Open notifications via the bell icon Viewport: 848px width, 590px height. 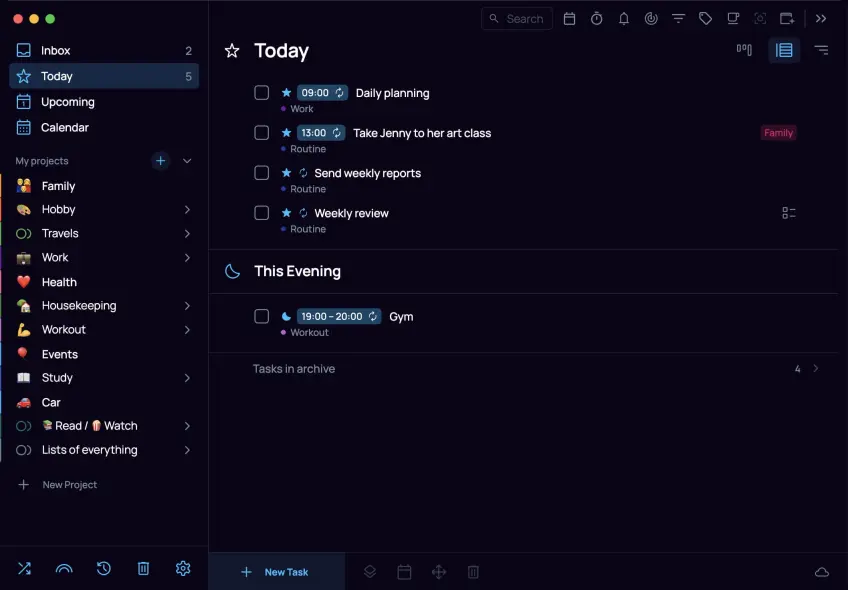point(624,19)
